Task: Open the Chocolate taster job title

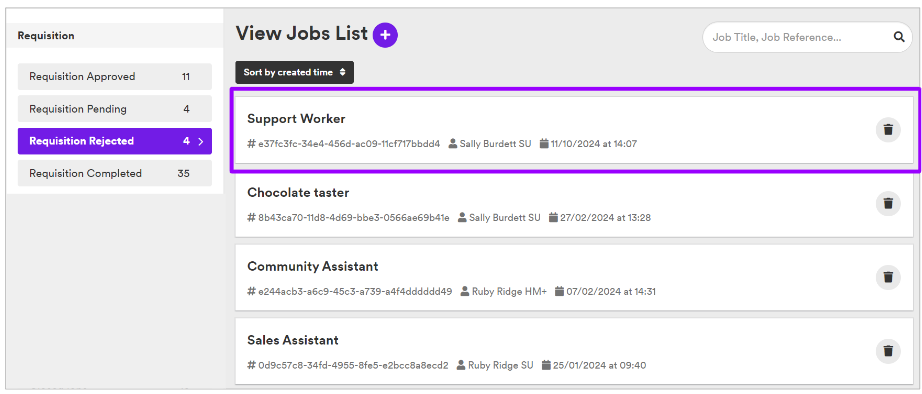Action: [298, 193]
